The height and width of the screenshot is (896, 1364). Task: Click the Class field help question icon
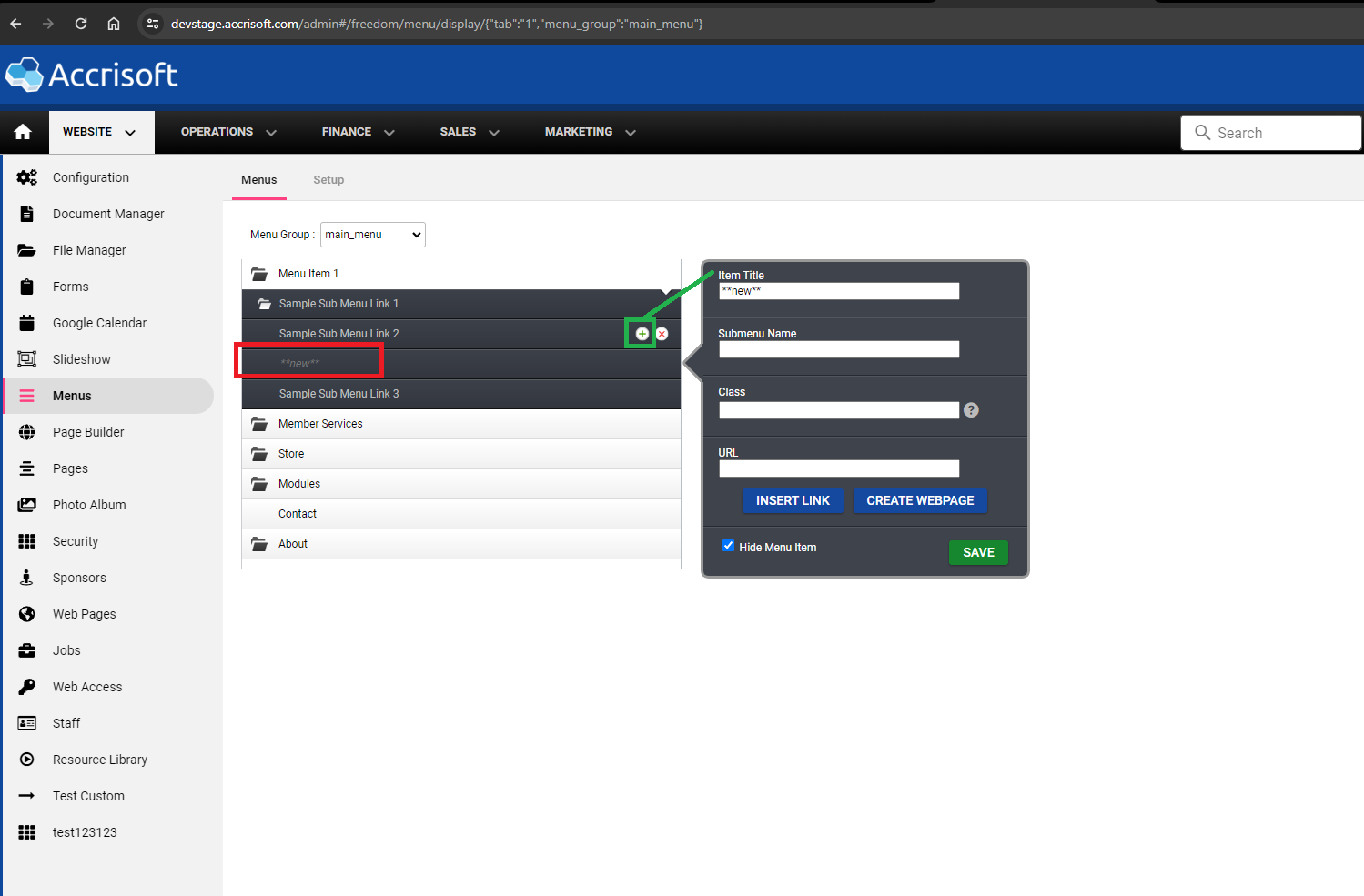[971, 410]
